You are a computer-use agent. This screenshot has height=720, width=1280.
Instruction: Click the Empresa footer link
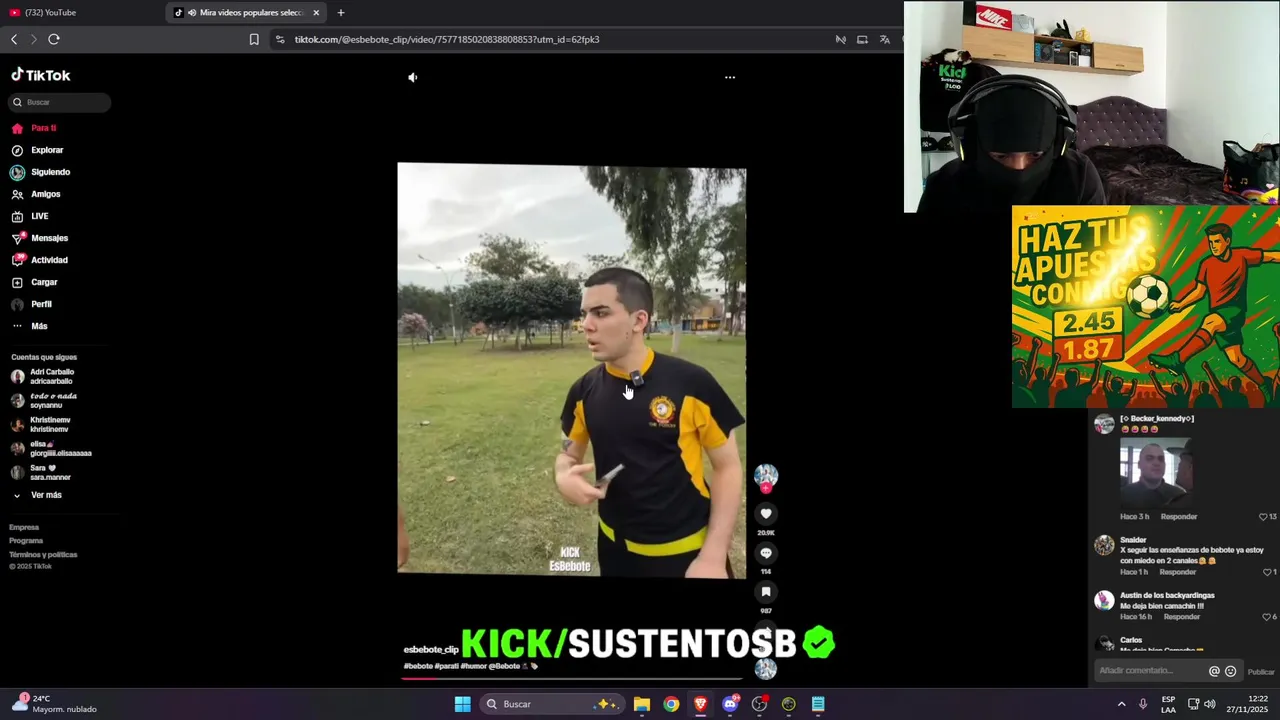coord(24,527)
